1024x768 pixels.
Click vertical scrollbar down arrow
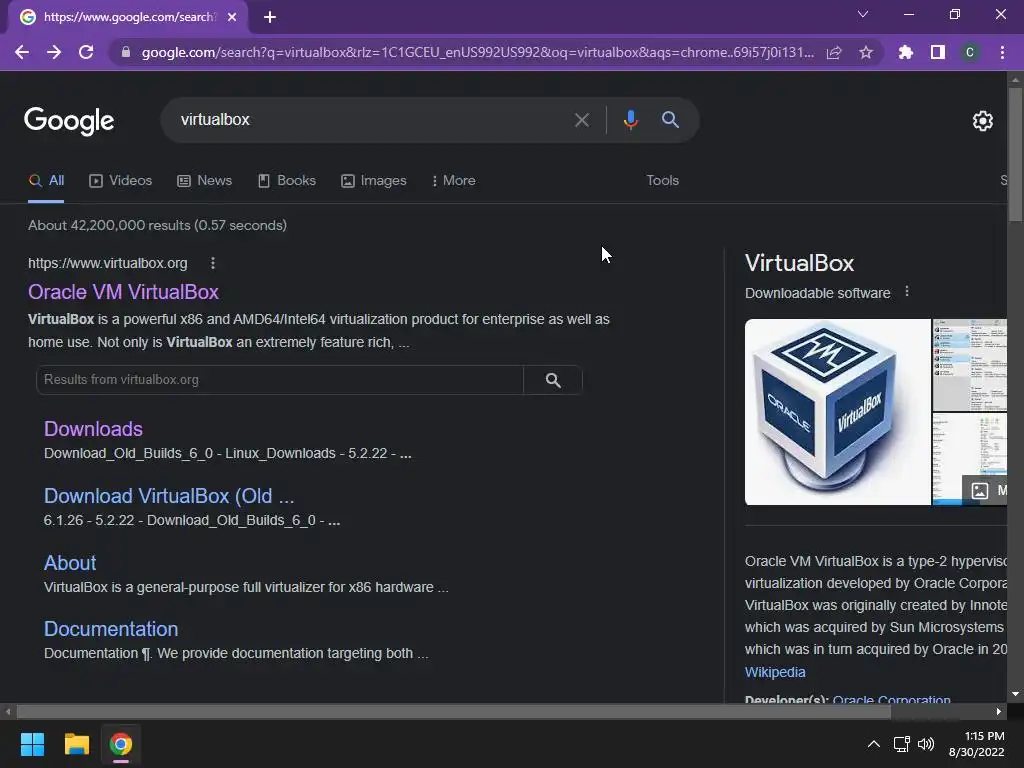point(1015,694)
